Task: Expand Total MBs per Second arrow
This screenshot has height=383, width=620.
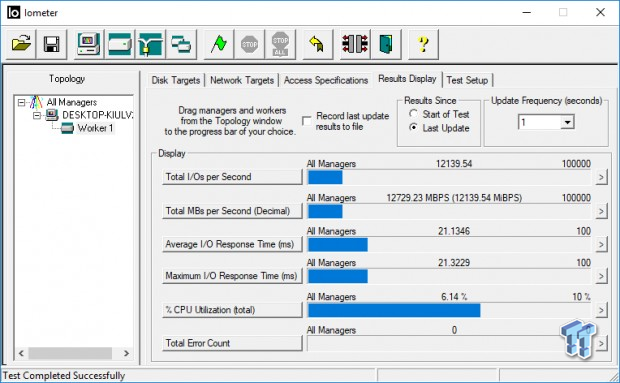Action: [x=601, y=211]
